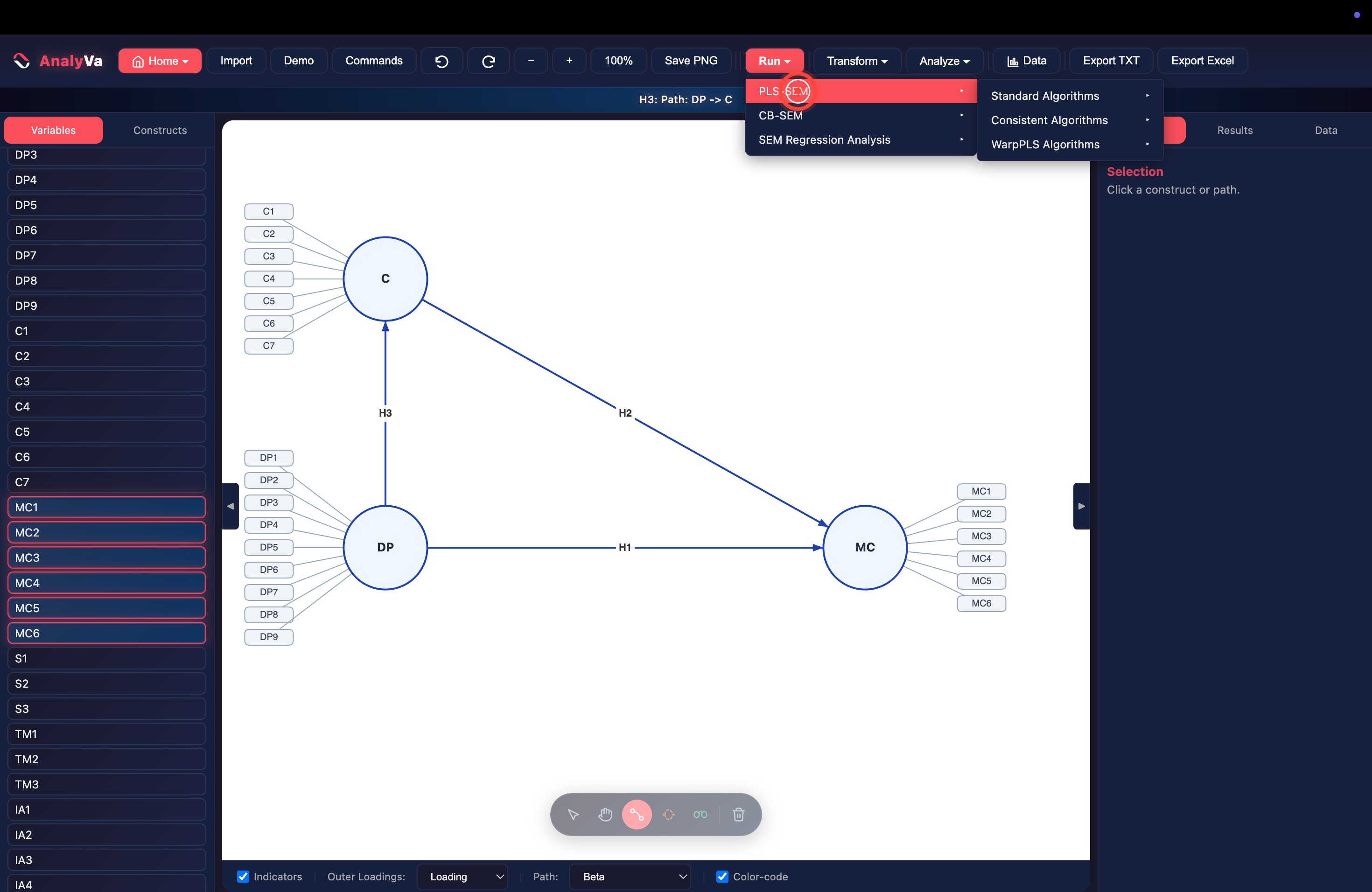Select variable C4 in the list

click(x=107, y=407)
